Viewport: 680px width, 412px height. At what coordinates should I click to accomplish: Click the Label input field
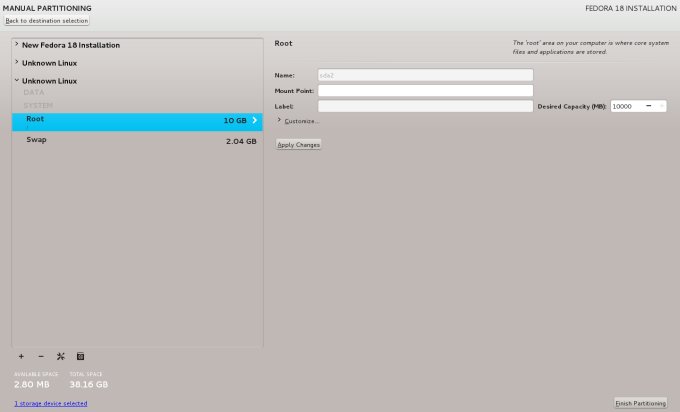[425, 106]
